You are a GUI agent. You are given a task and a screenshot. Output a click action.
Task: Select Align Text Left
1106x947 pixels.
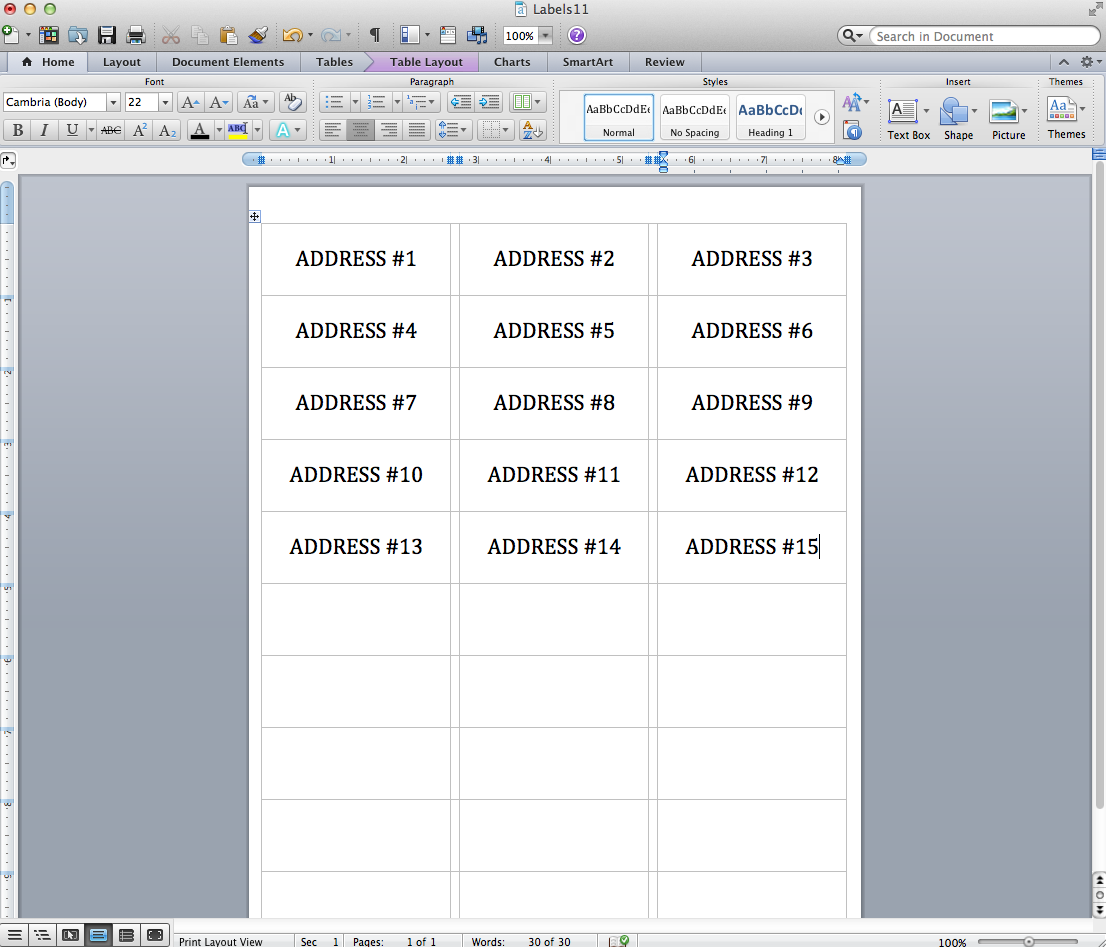click(x=333, y=130)
